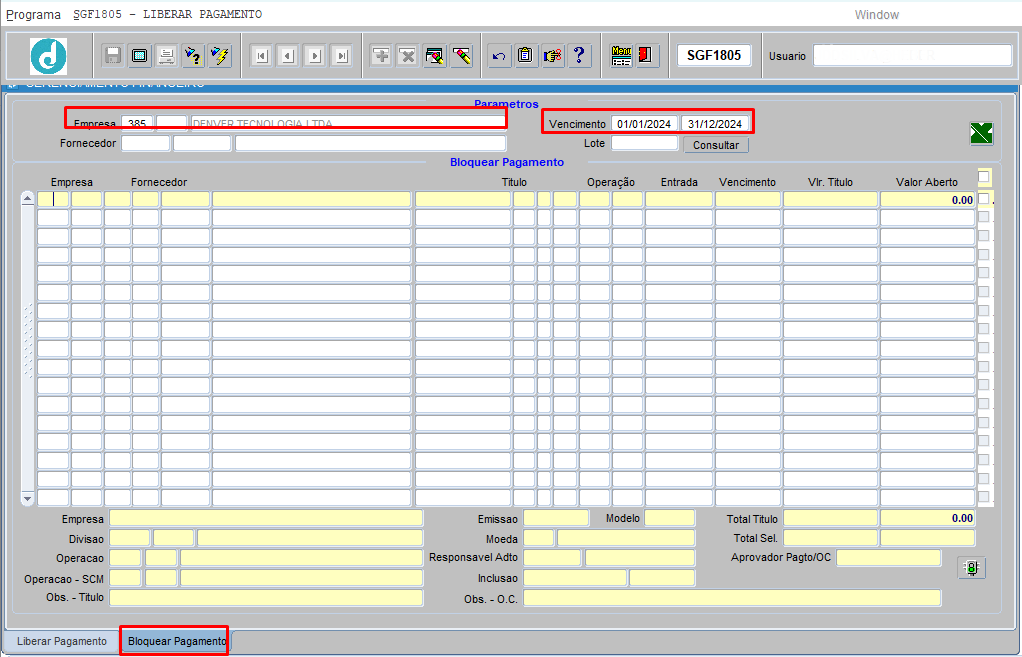Image resolution: width=1022 pixels, height=657 pixels.
Task: Click the Parametros section title
Action: [506, 104]
